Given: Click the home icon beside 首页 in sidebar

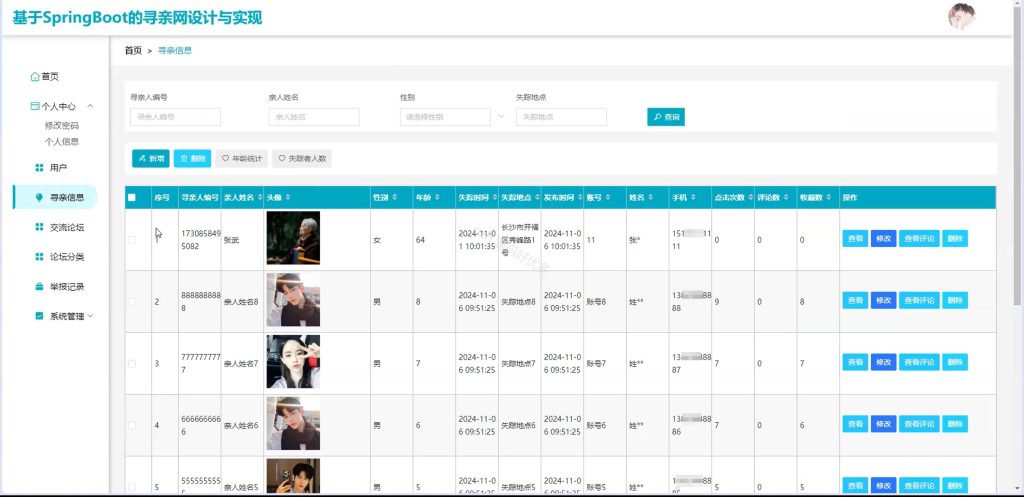Looking at the screenshot, I should (x=35, y=77).
